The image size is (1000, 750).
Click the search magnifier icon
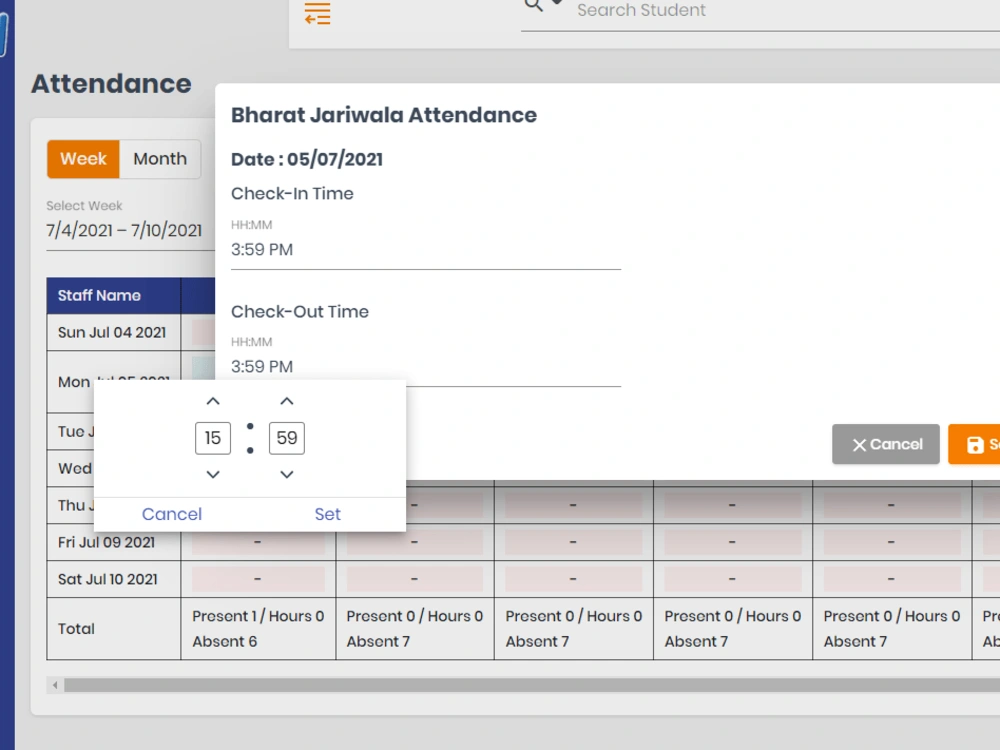(533, 5)
